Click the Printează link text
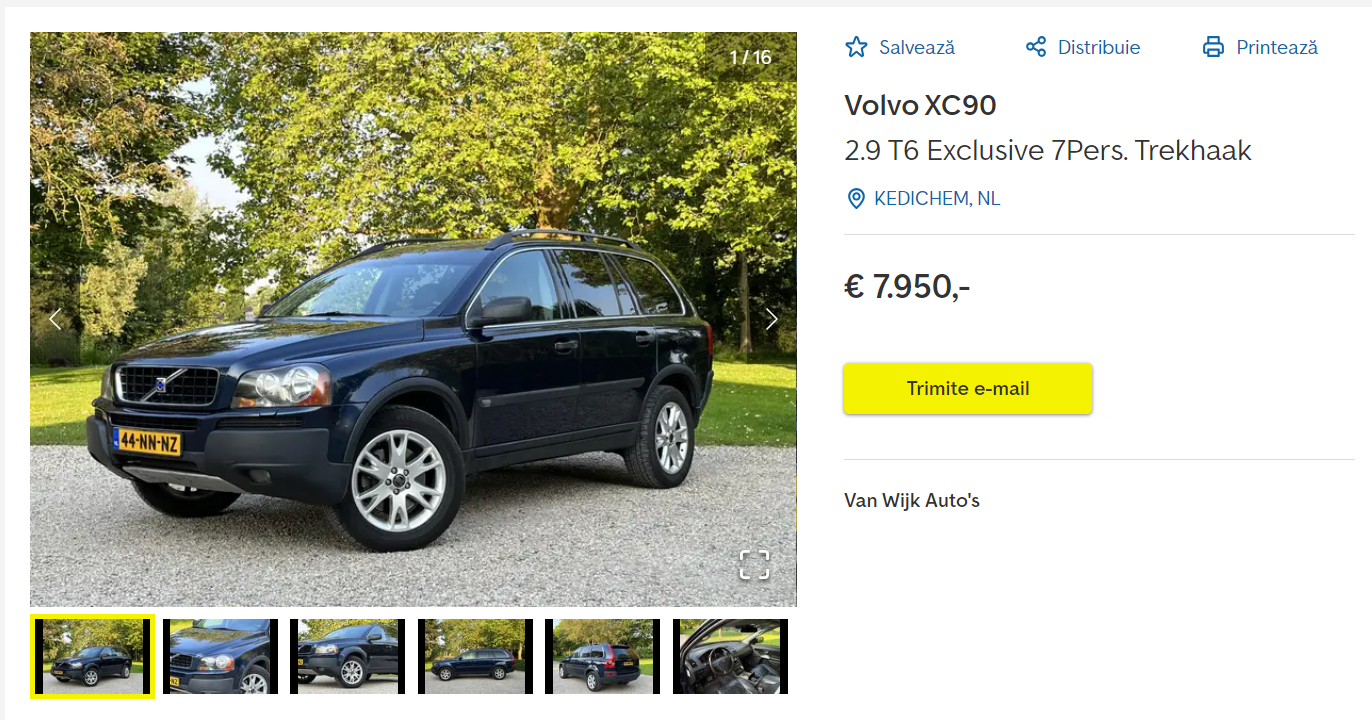 [1277, 47]
